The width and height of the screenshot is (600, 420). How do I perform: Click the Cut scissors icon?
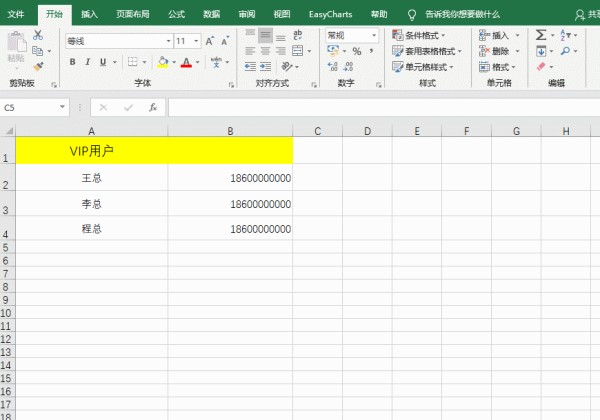click(38, 34)
